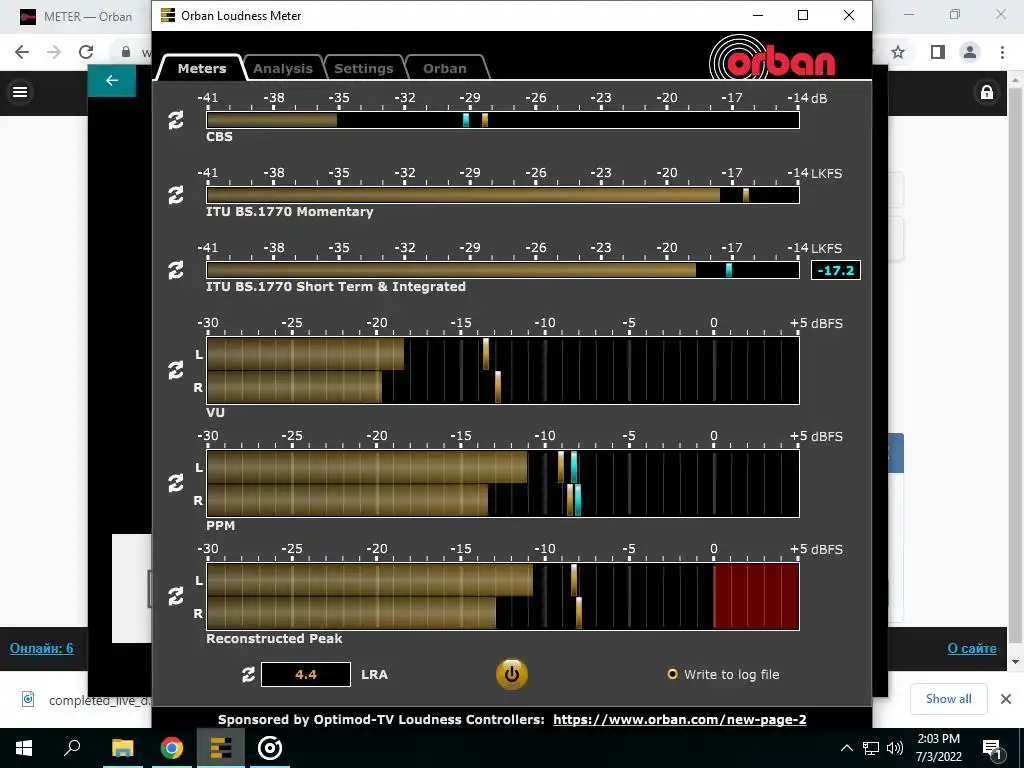The width and height of the screenshot is (1024, 768).
Task: Click the reset icon beside the VU meter
Action: click(x=176, y=370)
